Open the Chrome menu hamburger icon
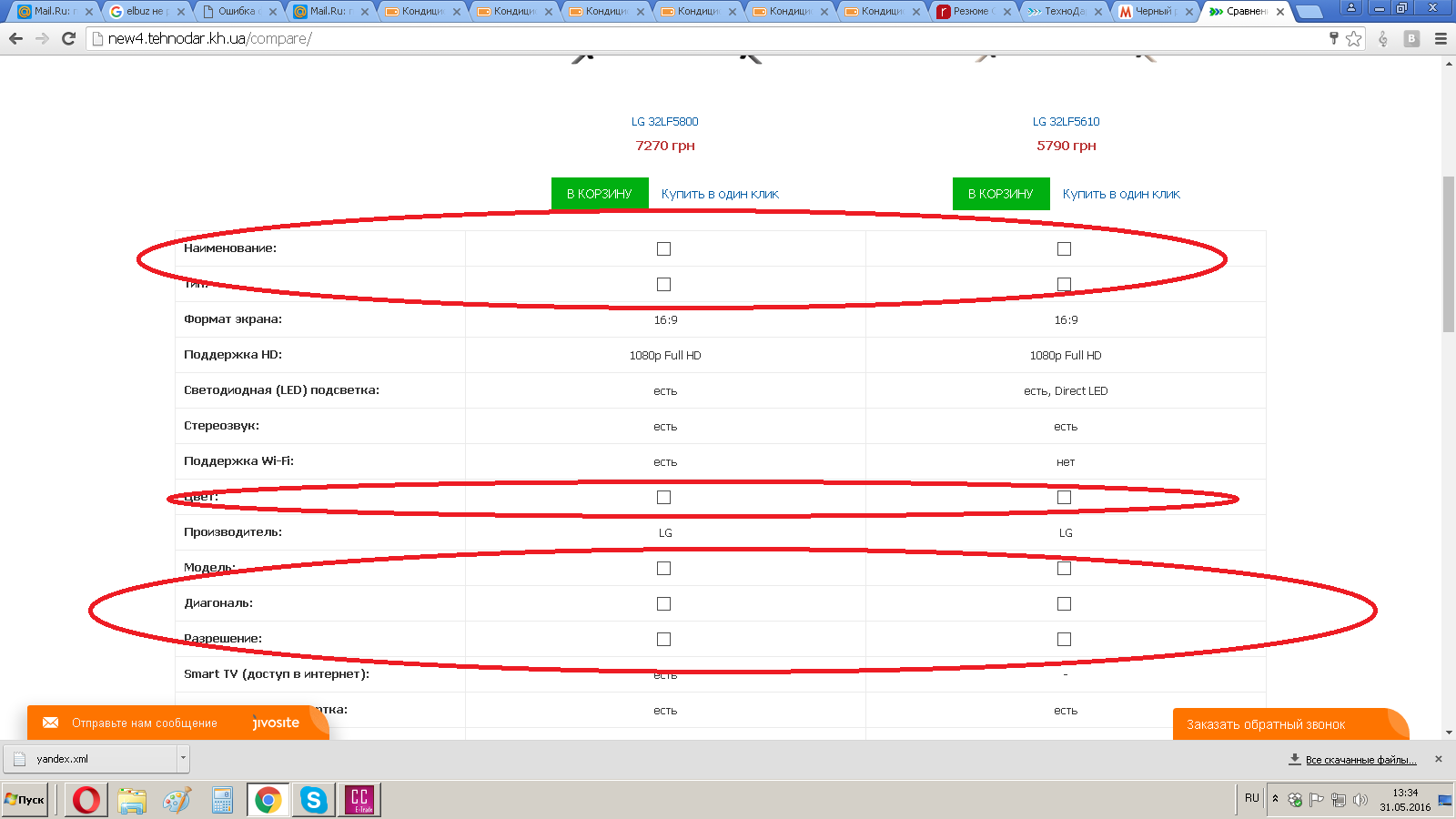Image resolution: width=1456 pixels, height=819 pixels. (1441, 38)
